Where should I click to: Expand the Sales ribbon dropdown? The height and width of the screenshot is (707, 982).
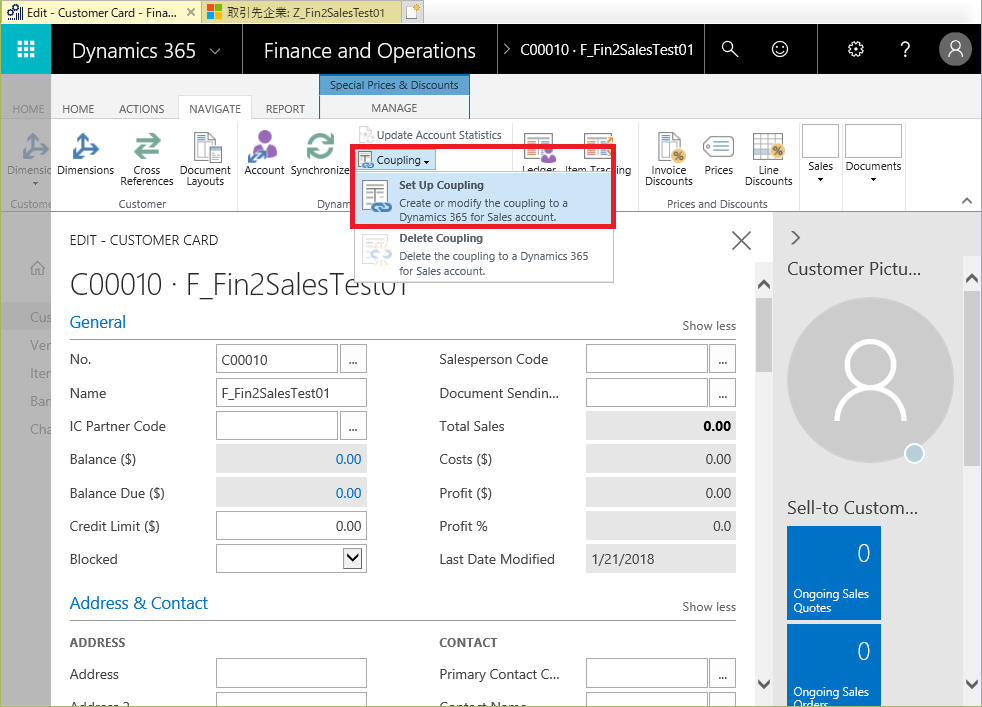click(x=820, y=154)
